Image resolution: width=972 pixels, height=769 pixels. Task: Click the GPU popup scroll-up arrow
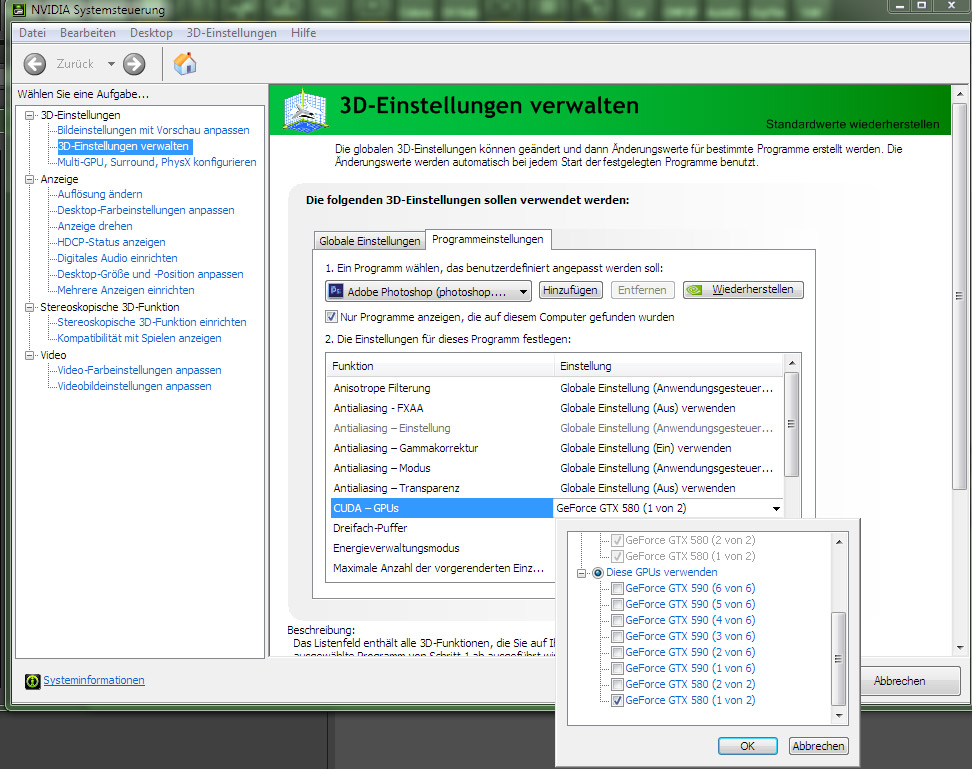838,542
